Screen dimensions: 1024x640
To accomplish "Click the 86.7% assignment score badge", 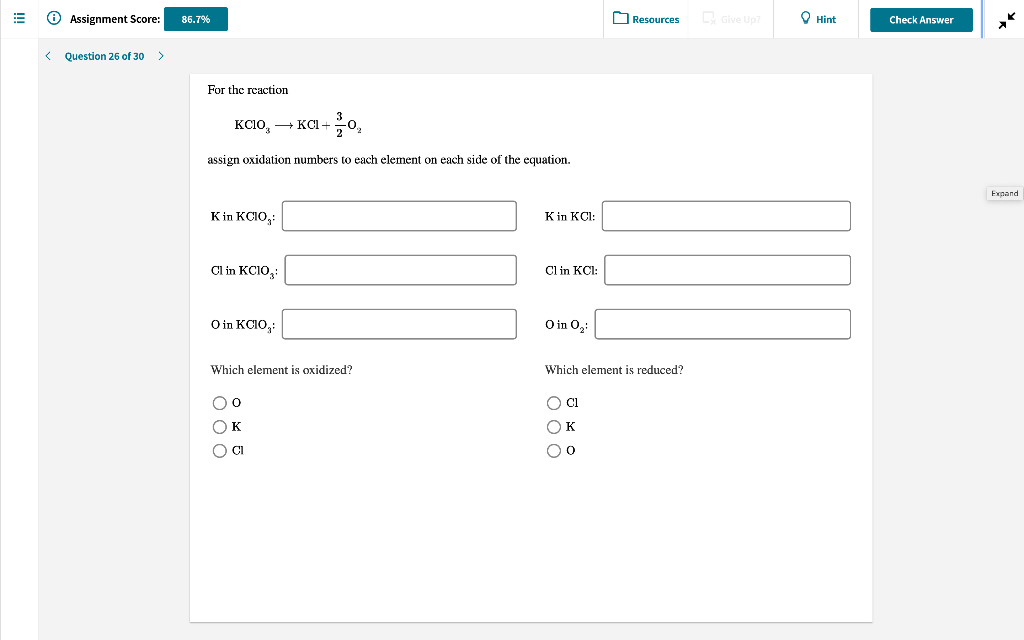I will 195,18.
